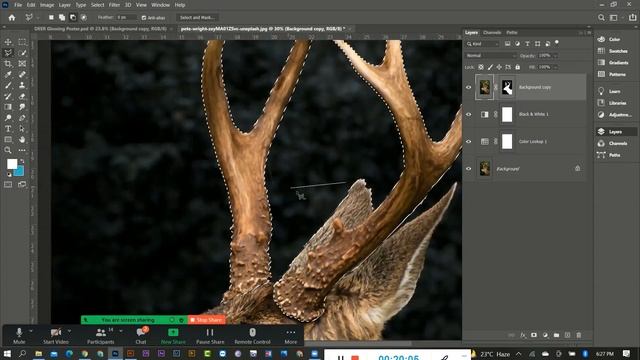Hide the Black & White 1 layer
Viewport: 640px width, 360px height.
(469, 114)
